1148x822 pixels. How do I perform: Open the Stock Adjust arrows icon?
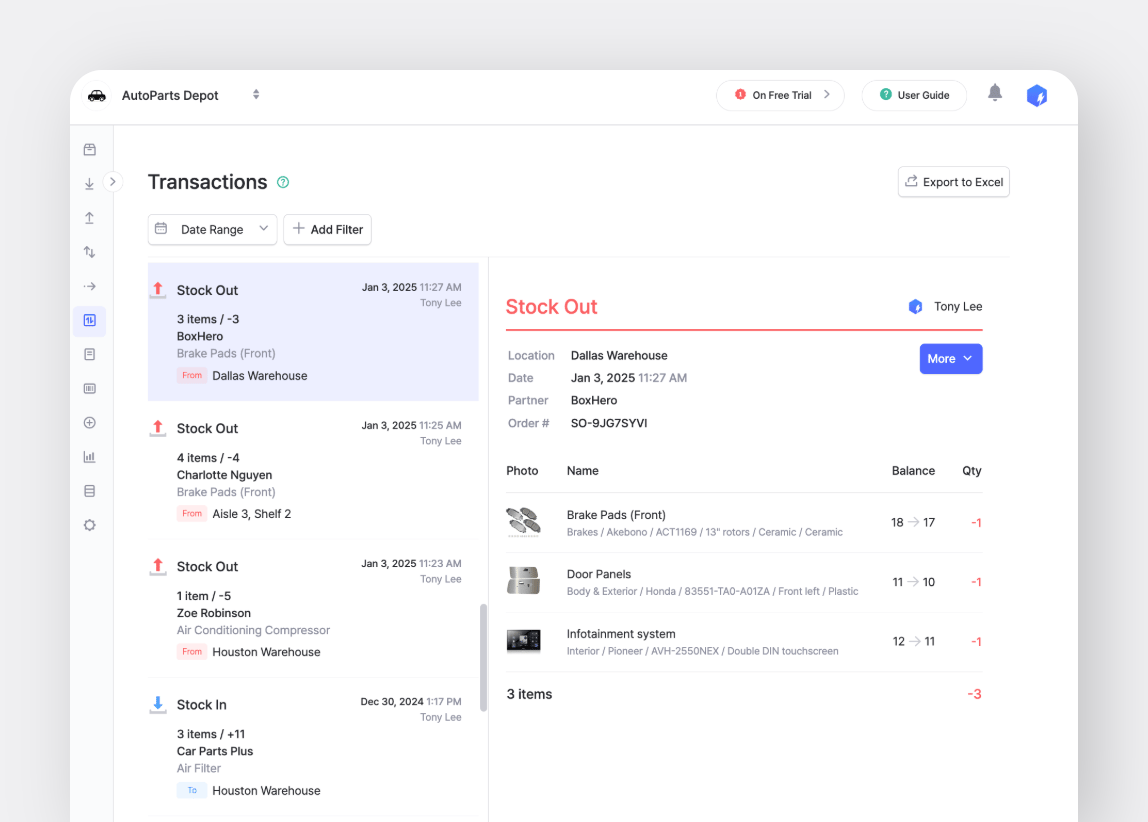(x=89, y=251)
